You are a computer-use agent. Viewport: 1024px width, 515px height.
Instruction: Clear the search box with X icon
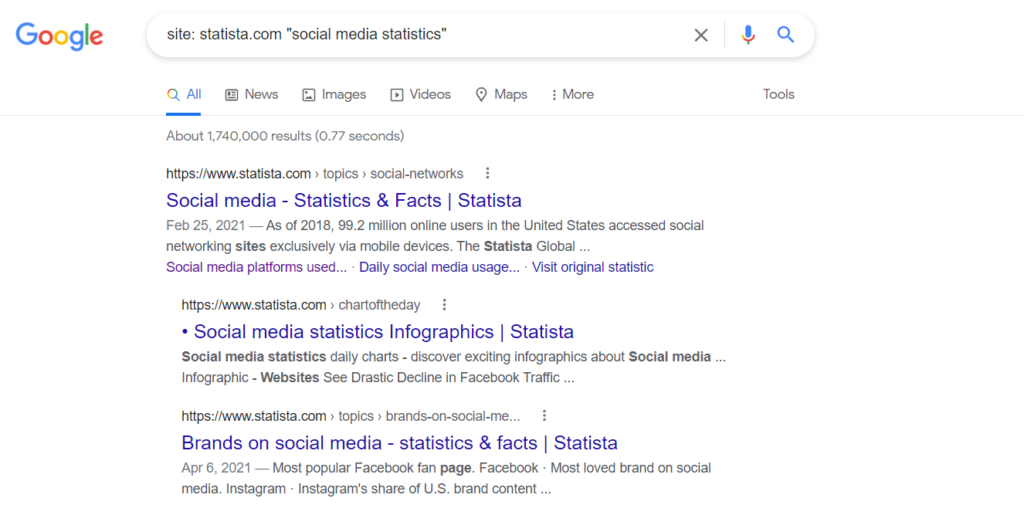(x=701, y=35)
